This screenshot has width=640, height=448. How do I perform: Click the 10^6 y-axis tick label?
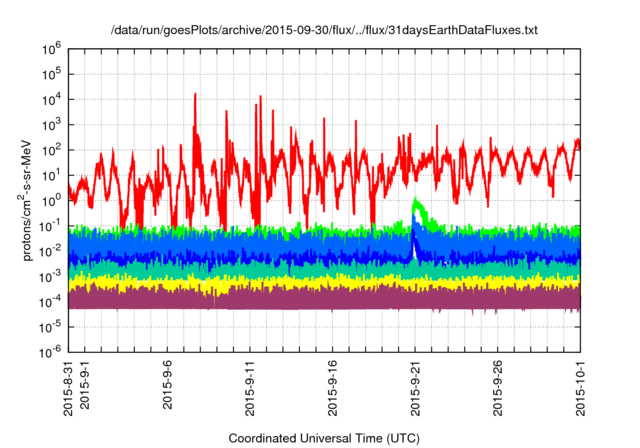click(x=51, y=49)
